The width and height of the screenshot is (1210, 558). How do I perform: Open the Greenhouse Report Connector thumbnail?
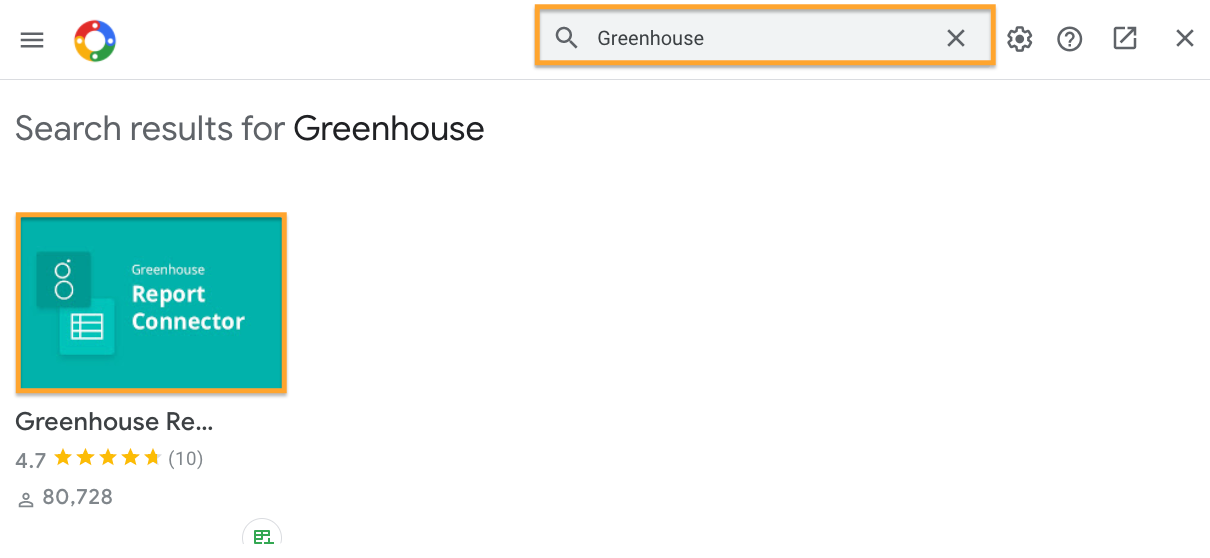point(151,302)
